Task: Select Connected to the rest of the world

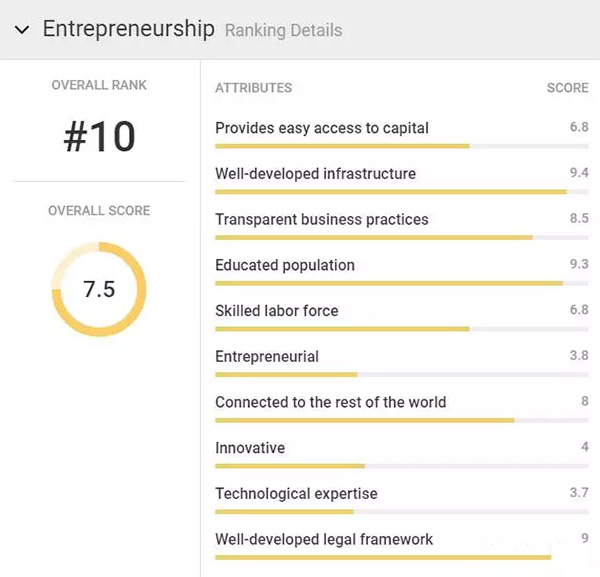Action: pyautogui.click(x=330, y=402)
